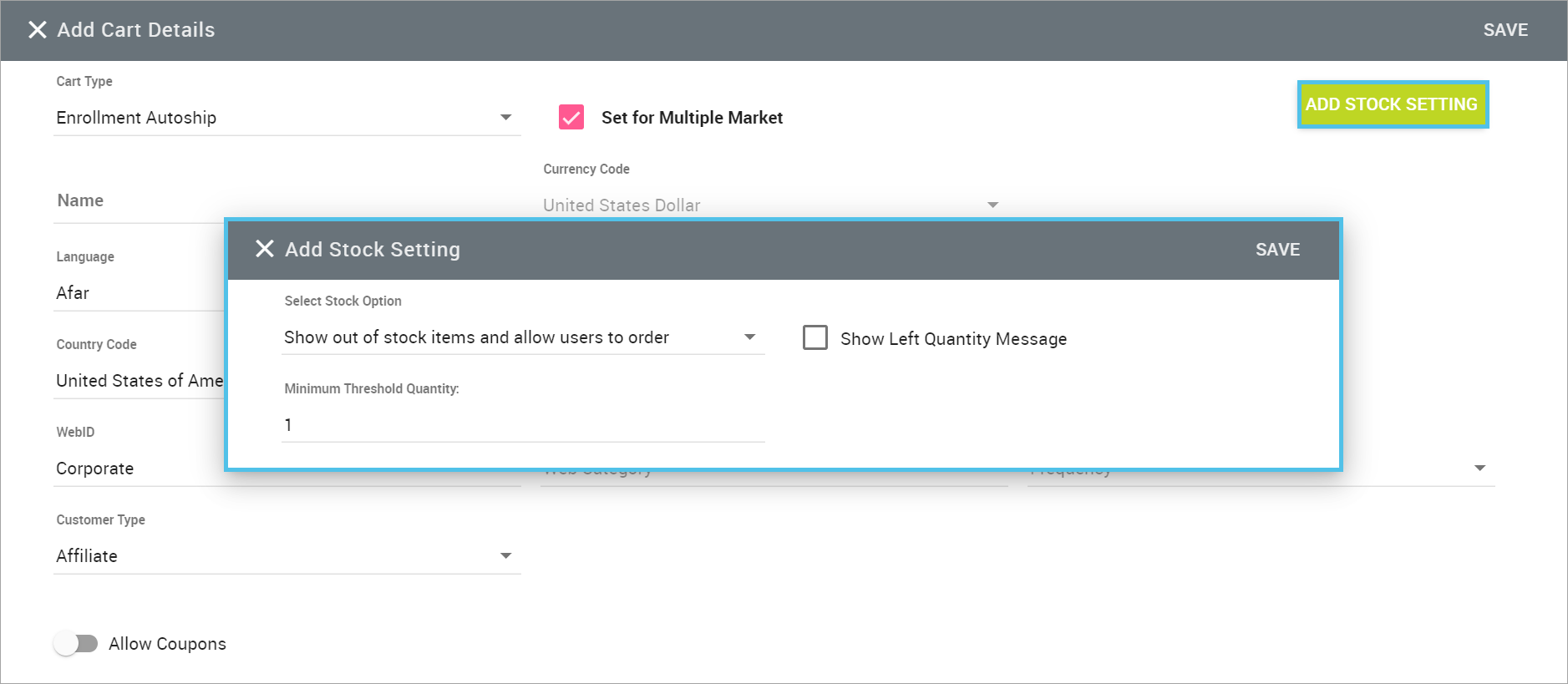Save the stock setting dialog

(1277, 250)
